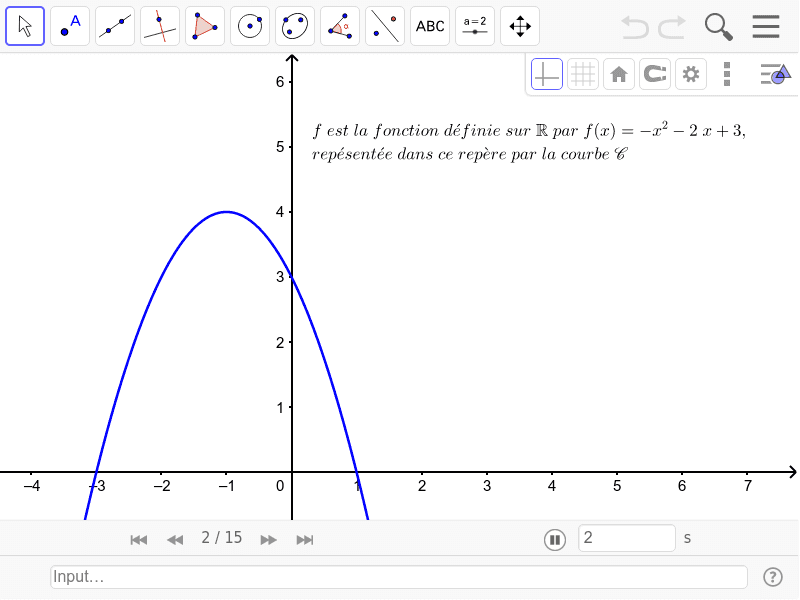This screenshot has width=800, height=600.
Task: Select the ABC text tool
Action: click(430, 26)
